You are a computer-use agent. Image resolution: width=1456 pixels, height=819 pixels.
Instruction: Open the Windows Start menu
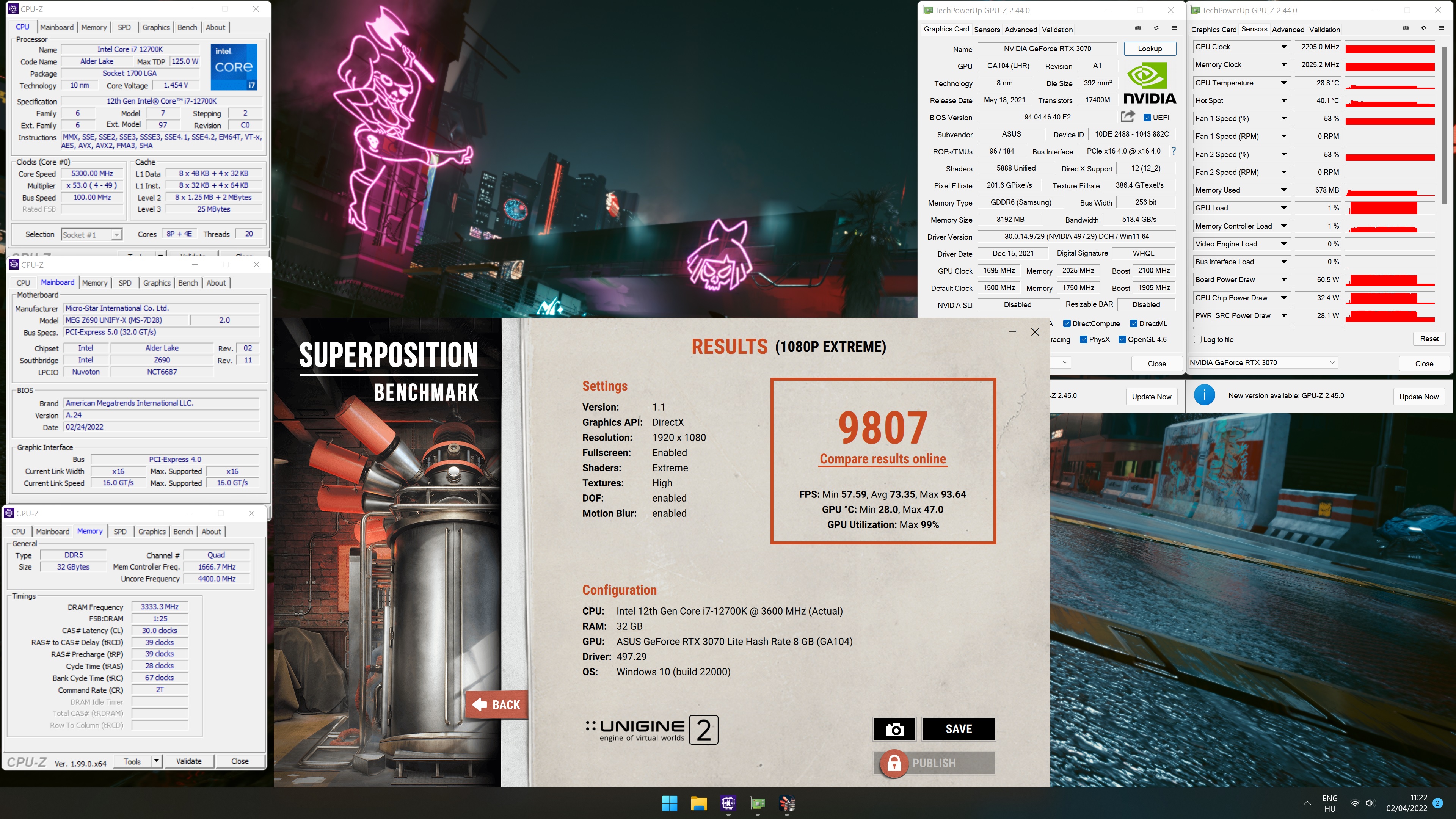point(669,803)
